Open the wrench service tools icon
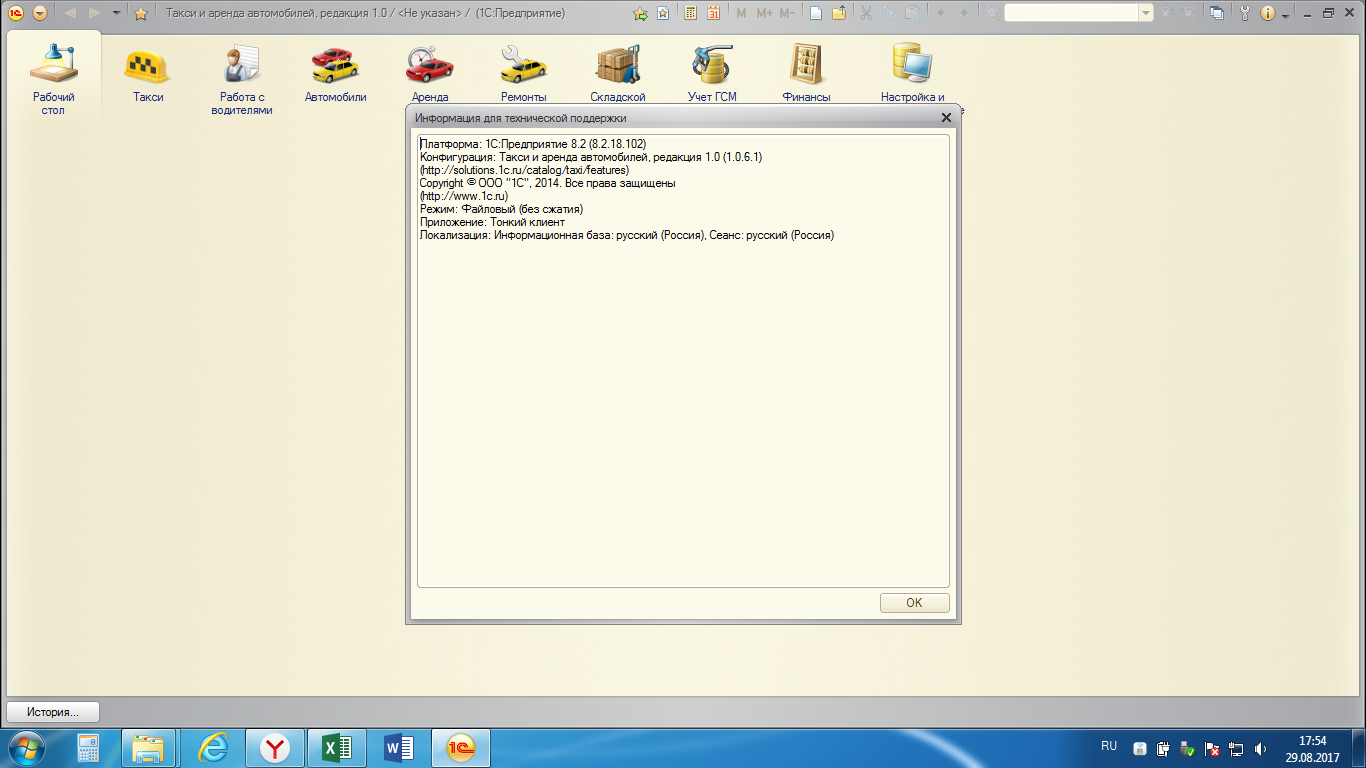The width and height of the screenshot is (1366, 768). pyautogui.click(x=1245, y=13)
